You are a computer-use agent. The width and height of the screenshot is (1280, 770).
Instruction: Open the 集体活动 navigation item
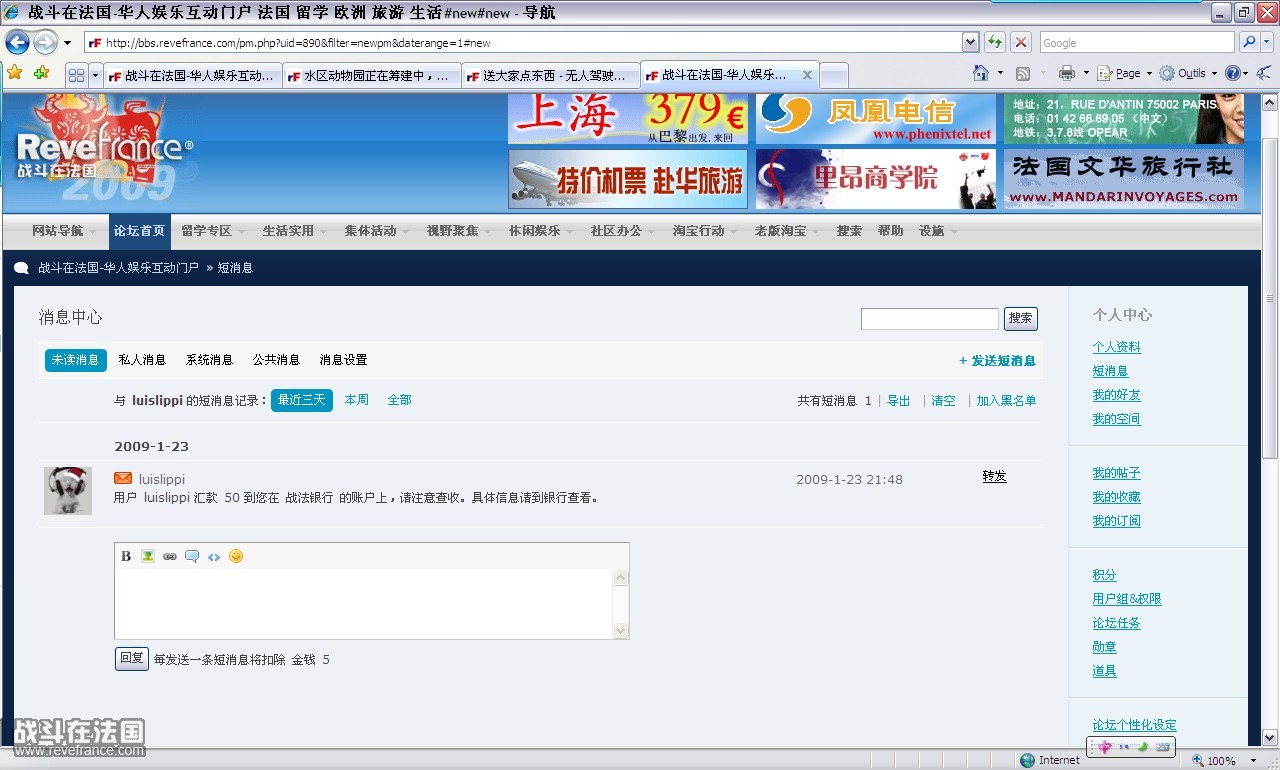[x=377, y=231]
